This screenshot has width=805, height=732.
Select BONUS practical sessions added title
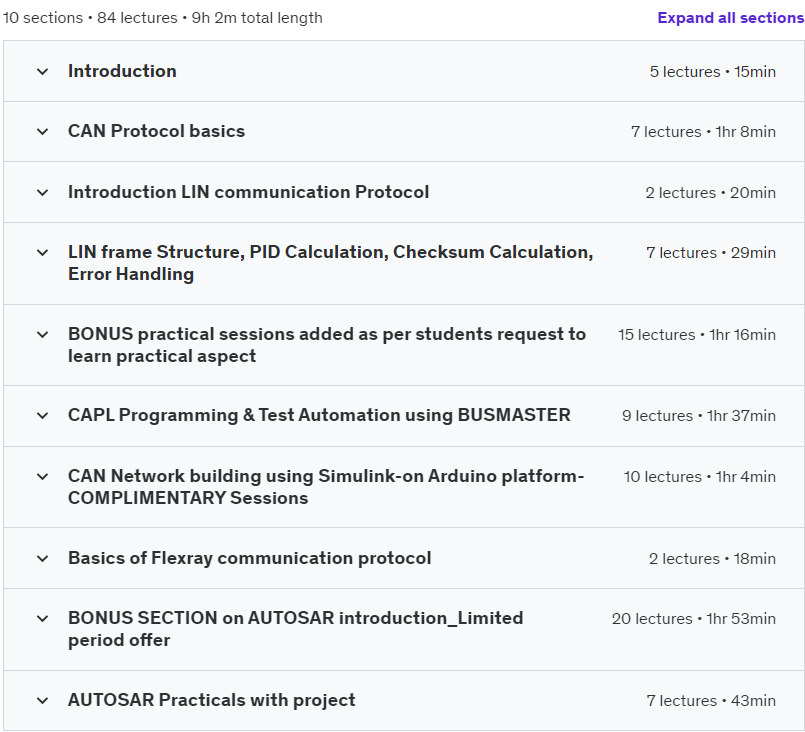tap(327, 345)
